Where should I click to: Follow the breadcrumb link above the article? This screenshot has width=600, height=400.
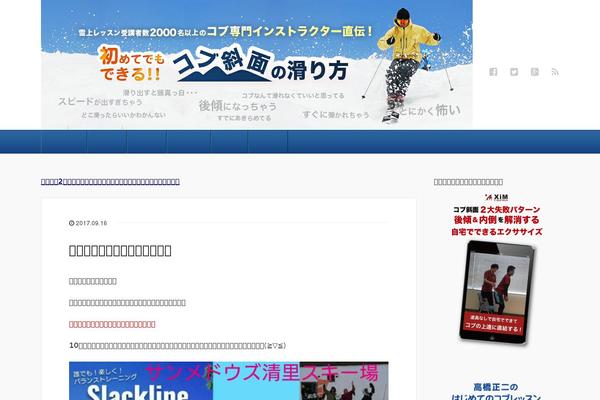(x=110, y=181)
